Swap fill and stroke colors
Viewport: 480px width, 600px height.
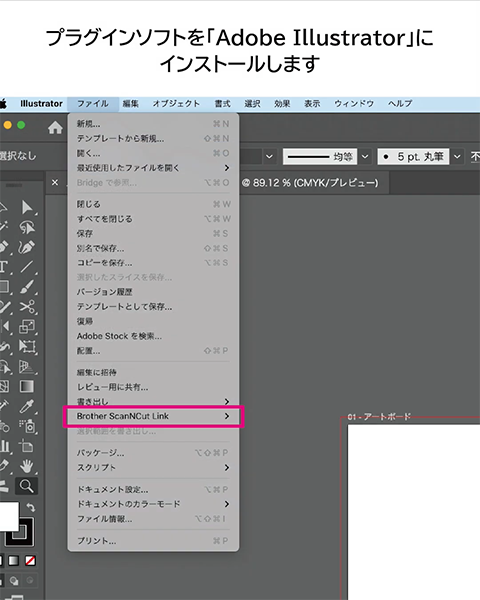30,507
